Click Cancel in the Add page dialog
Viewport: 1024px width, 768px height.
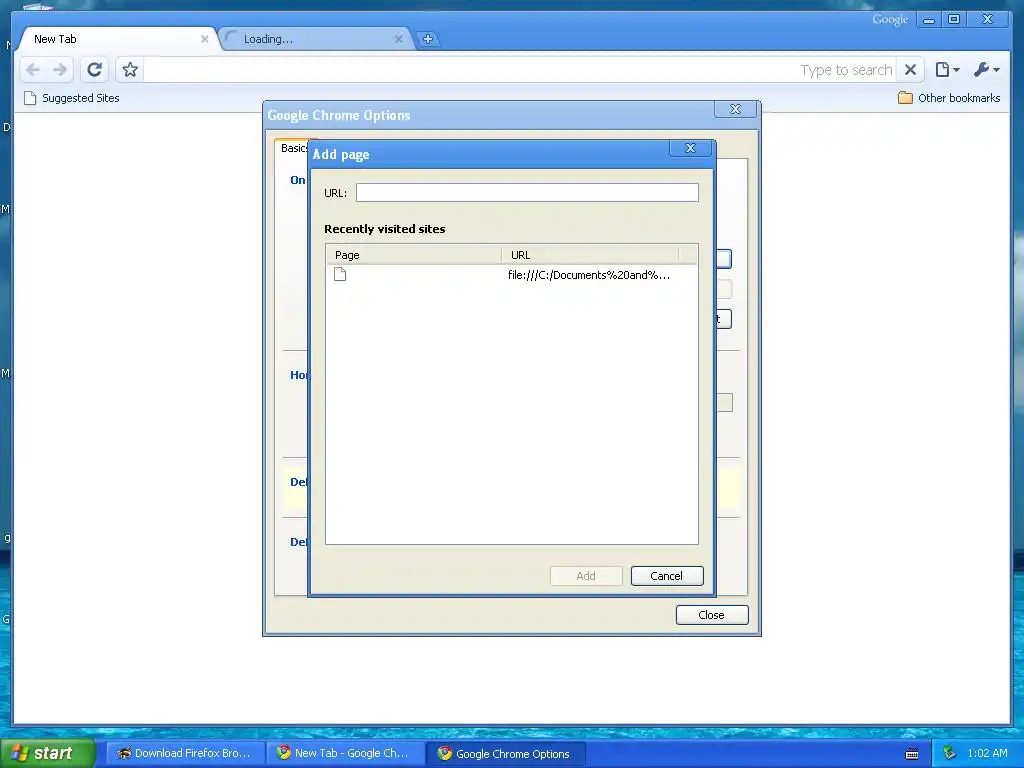coord(667,576)
